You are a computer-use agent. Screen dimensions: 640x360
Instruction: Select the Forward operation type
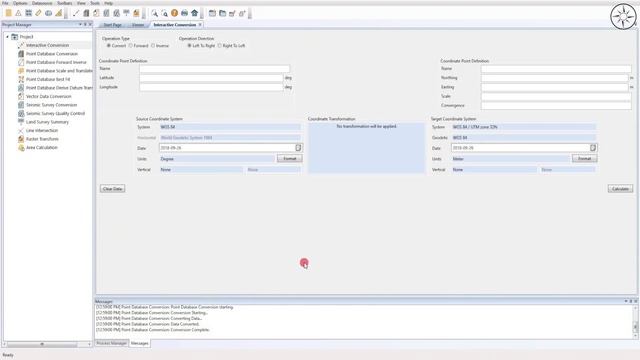click(131, 46)
